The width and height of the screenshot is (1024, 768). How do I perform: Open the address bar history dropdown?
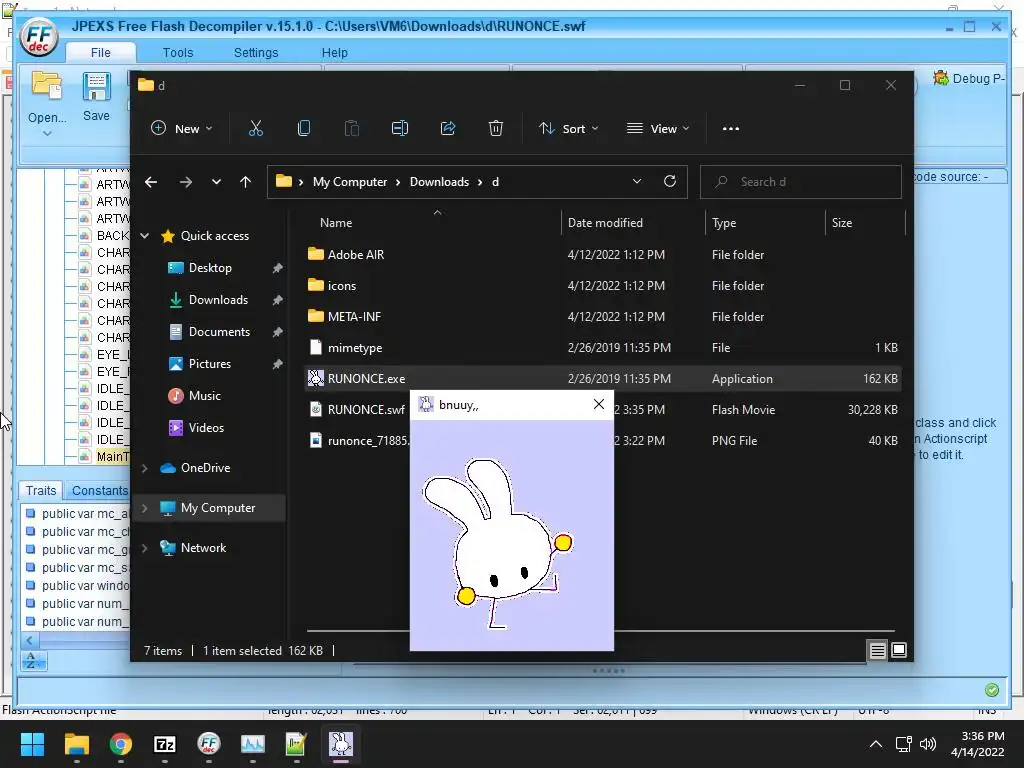pos(637,182)
